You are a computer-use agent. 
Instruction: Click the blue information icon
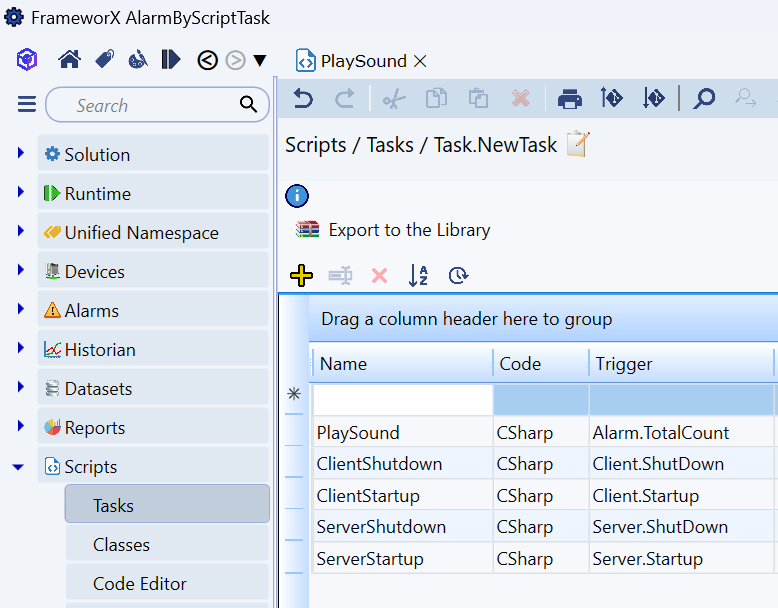pyautogui.click(x=297, y=195)
